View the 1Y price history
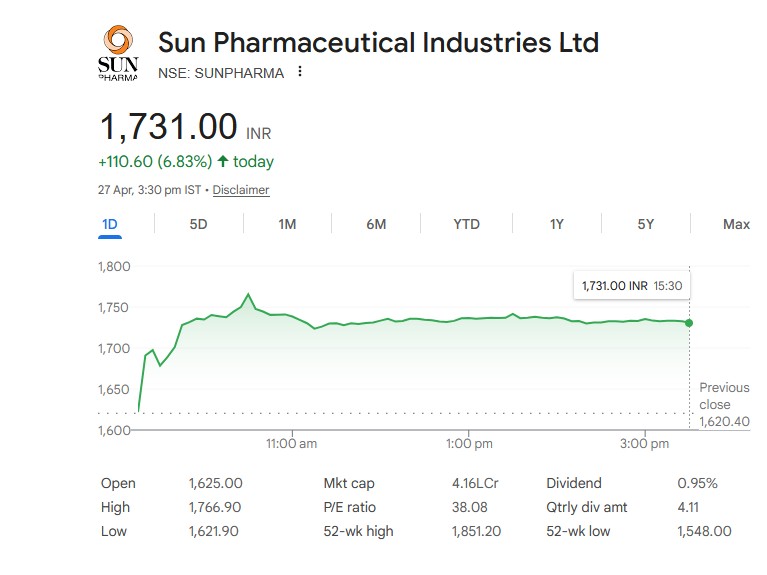 pos(557,224)
